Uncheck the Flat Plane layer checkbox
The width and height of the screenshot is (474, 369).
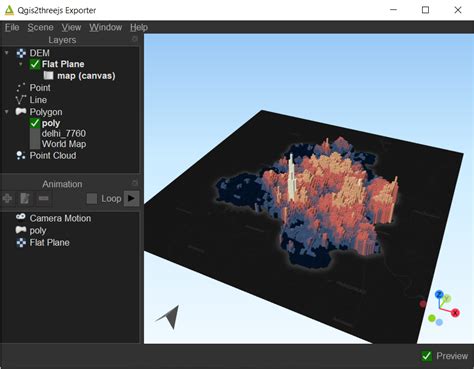click(x=35, y=64)
